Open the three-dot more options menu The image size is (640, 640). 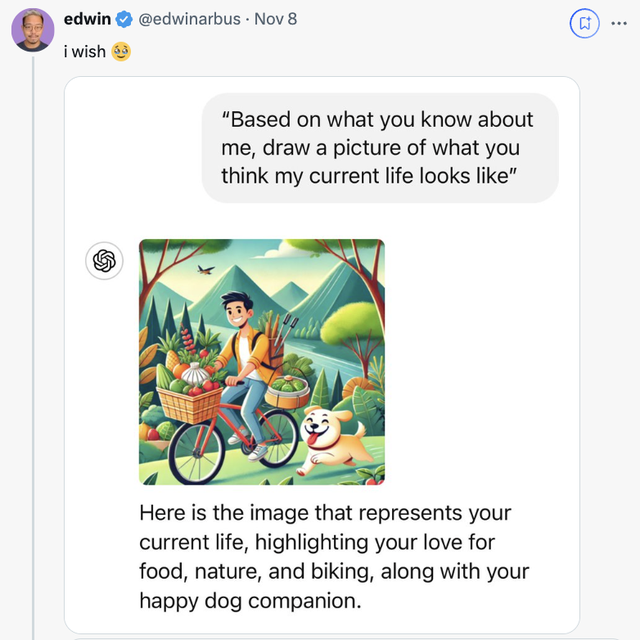point(620,23)
